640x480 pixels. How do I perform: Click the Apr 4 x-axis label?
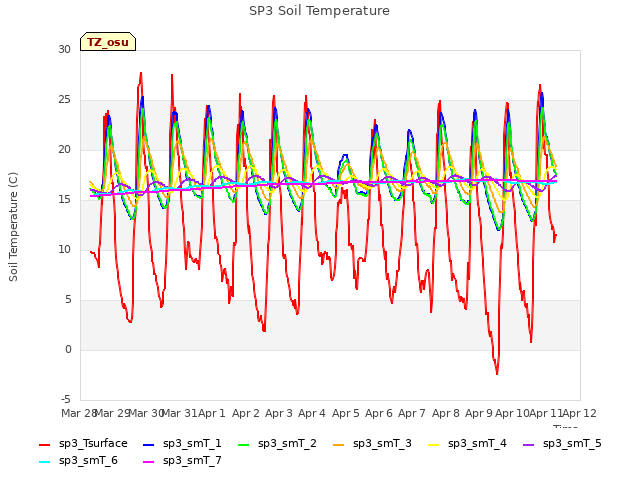(312, 413)
